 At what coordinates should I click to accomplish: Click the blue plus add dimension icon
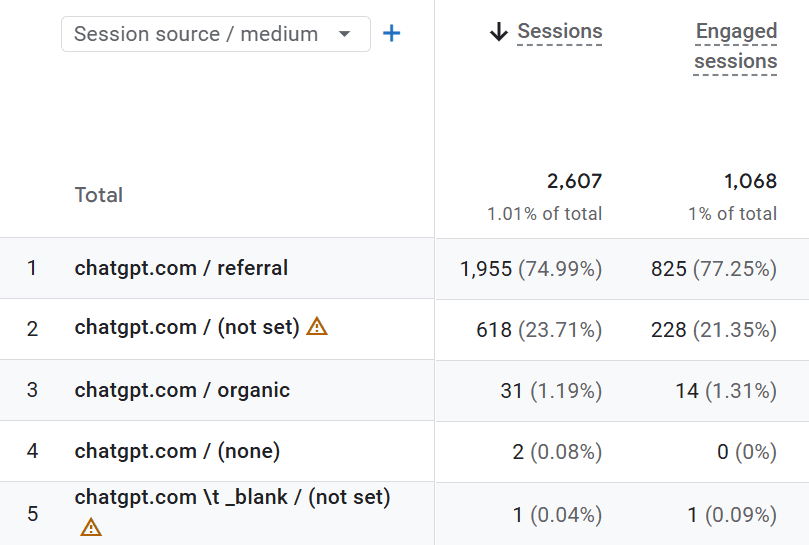392,34
